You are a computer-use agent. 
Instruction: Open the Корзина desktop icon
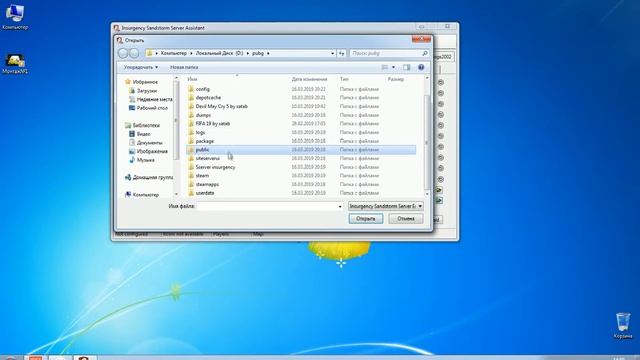pyautogui.click(x=623, y=325)
